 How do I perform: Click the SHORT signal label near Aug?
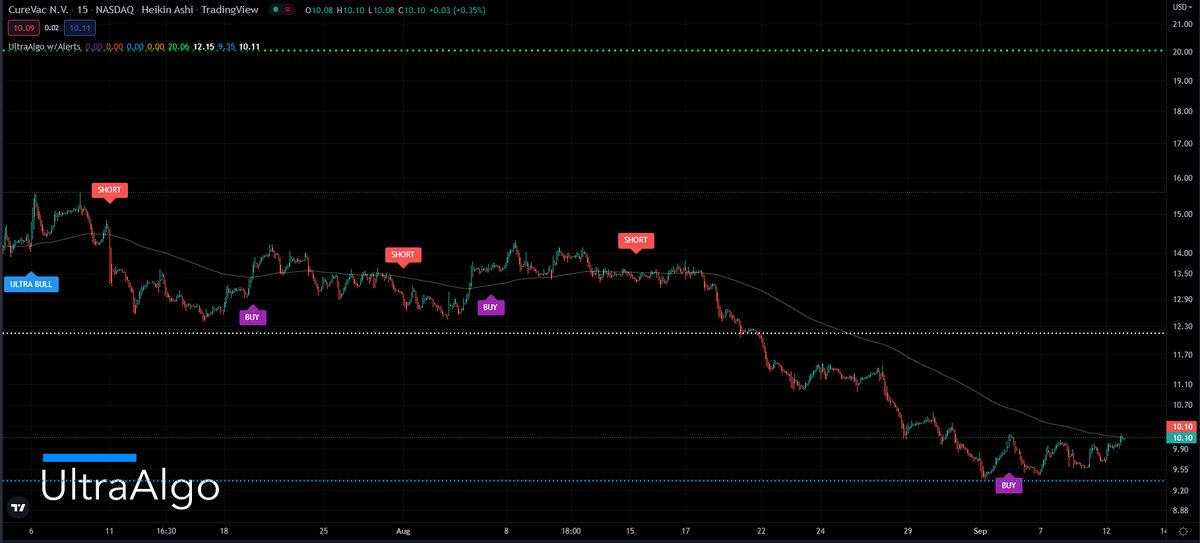tap(403, 254)
